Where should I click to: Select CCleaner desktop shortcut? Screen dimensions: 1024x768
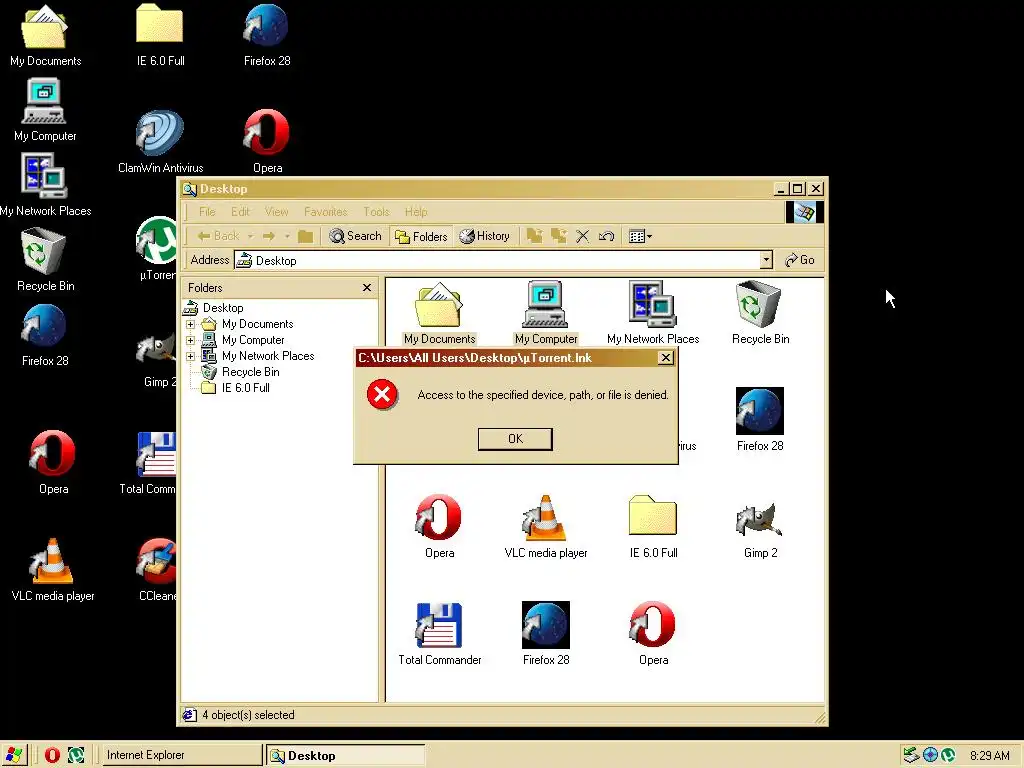click(x=157, y=569)
